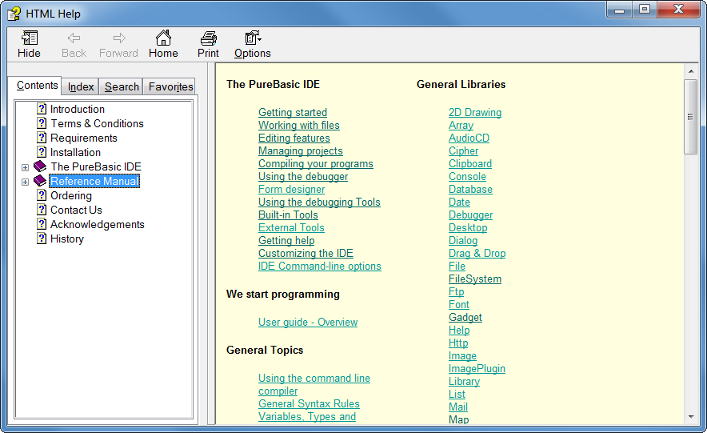This screenshot has width=707, height=433.
Task: Select History in the contents tree
Action: (x=67, y=239)
